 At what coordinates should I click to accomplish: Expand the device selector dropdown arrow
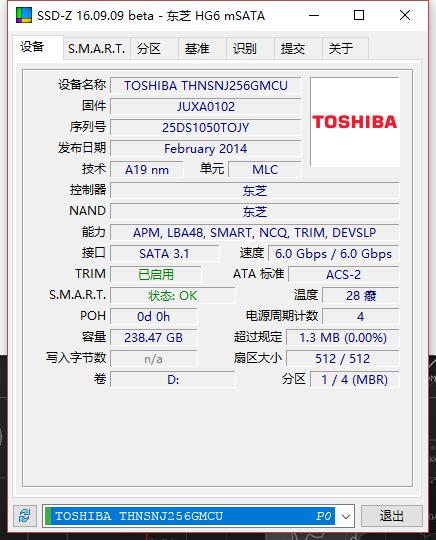pos(346,516)
